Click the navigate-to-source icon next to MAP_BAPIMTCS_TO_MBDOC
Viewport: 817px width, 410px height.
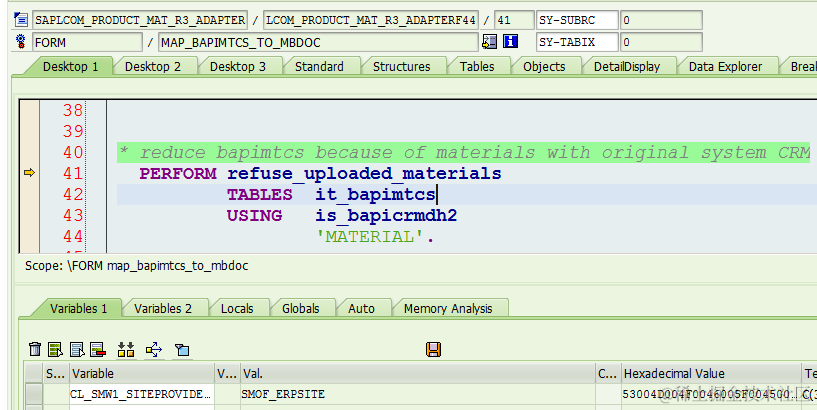click(x=489, y=42)
